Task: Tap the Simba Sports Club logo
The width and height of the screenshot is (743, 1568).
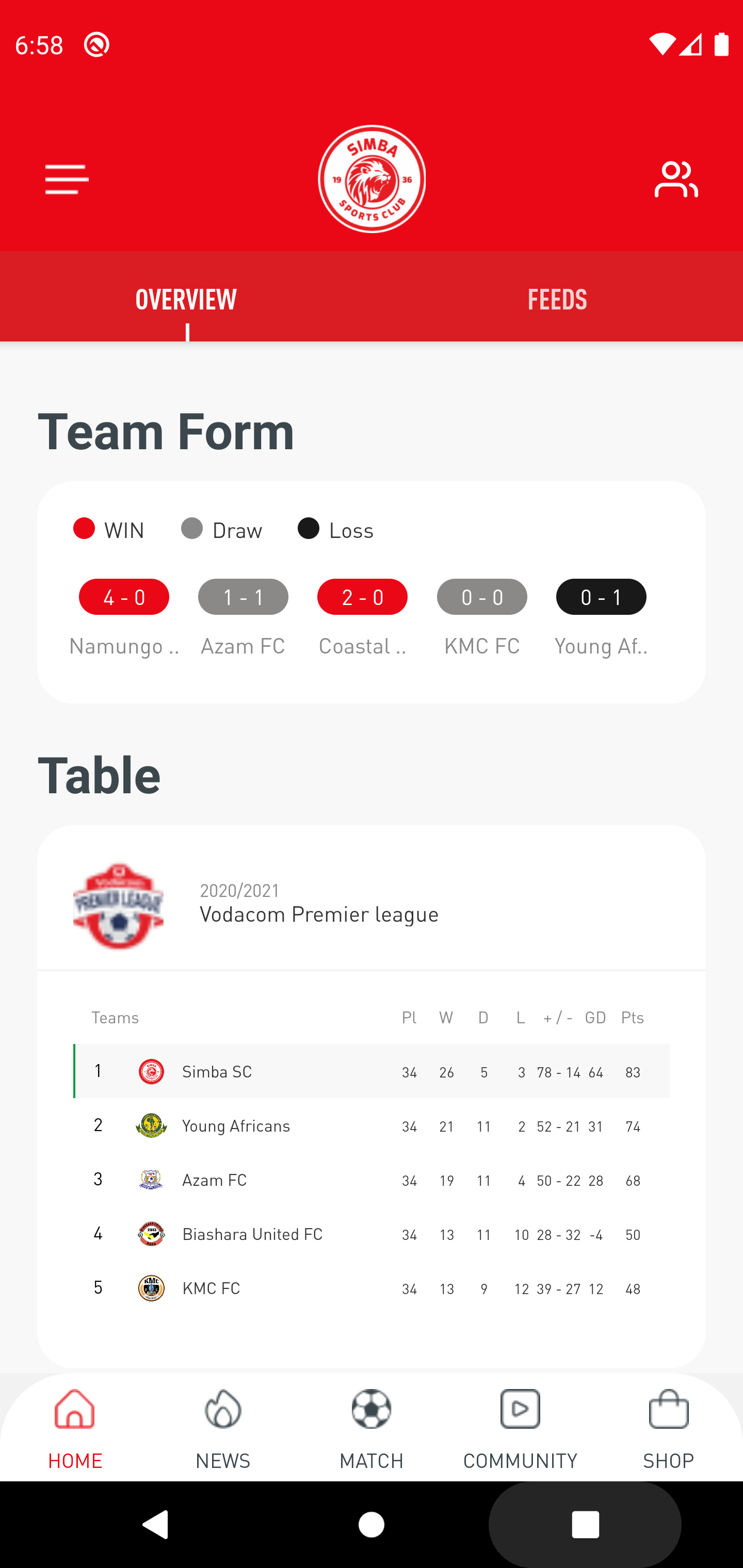Action: (372, 179)
